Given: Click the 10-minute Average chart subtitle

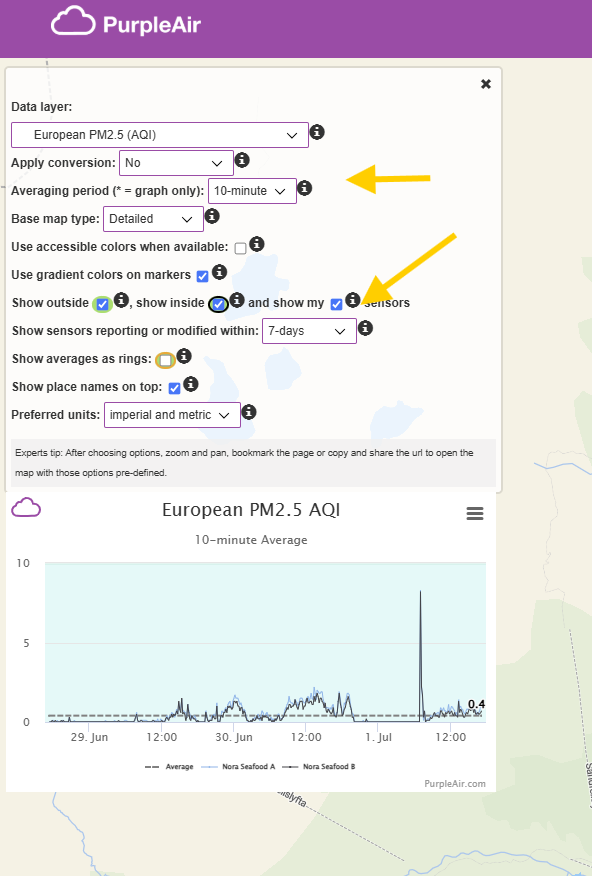Looking at the screenshot, I should coord(251,540).
